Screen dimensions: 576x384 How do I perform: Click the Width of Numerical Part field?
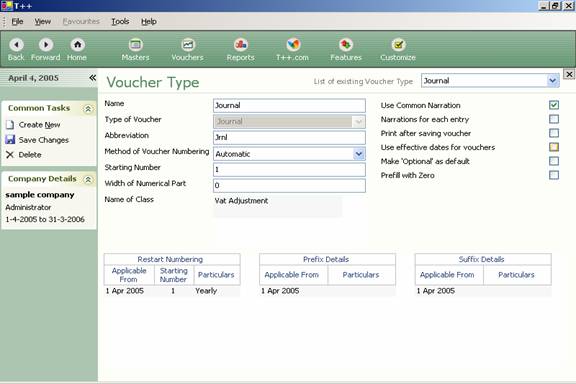tap(289, 185)
